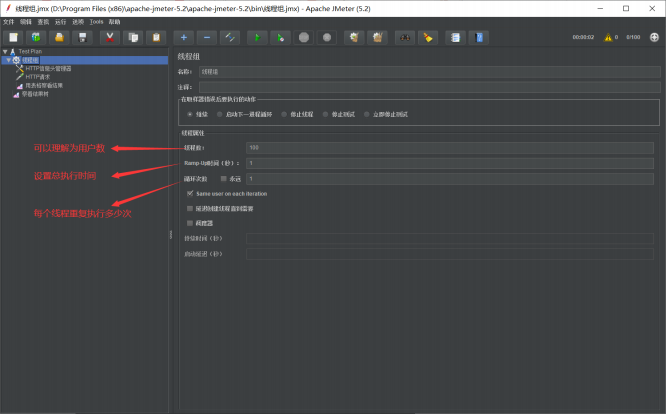Viewport: 666px width, 414px height.
Task: Enable the 调度器 scheduler checkbox
Action: click(x=190, y=223)
